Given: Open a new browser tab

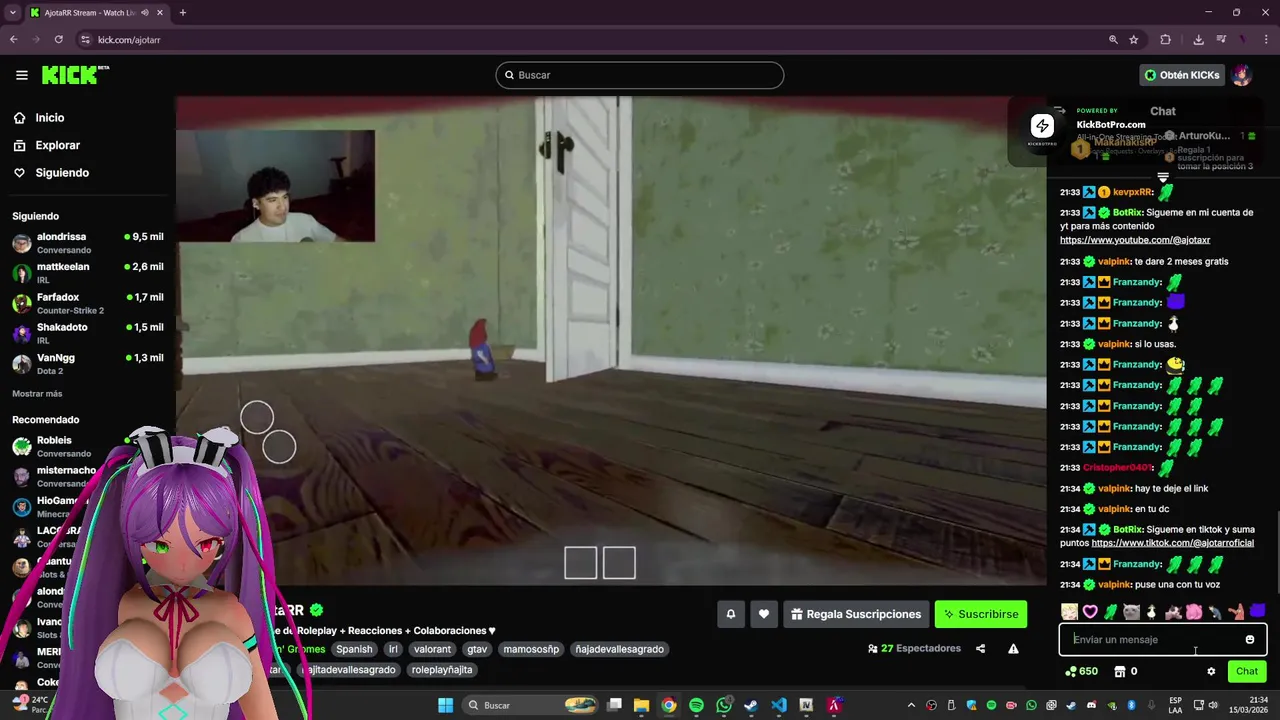Looking at the screenshot, I should [183, 13].
